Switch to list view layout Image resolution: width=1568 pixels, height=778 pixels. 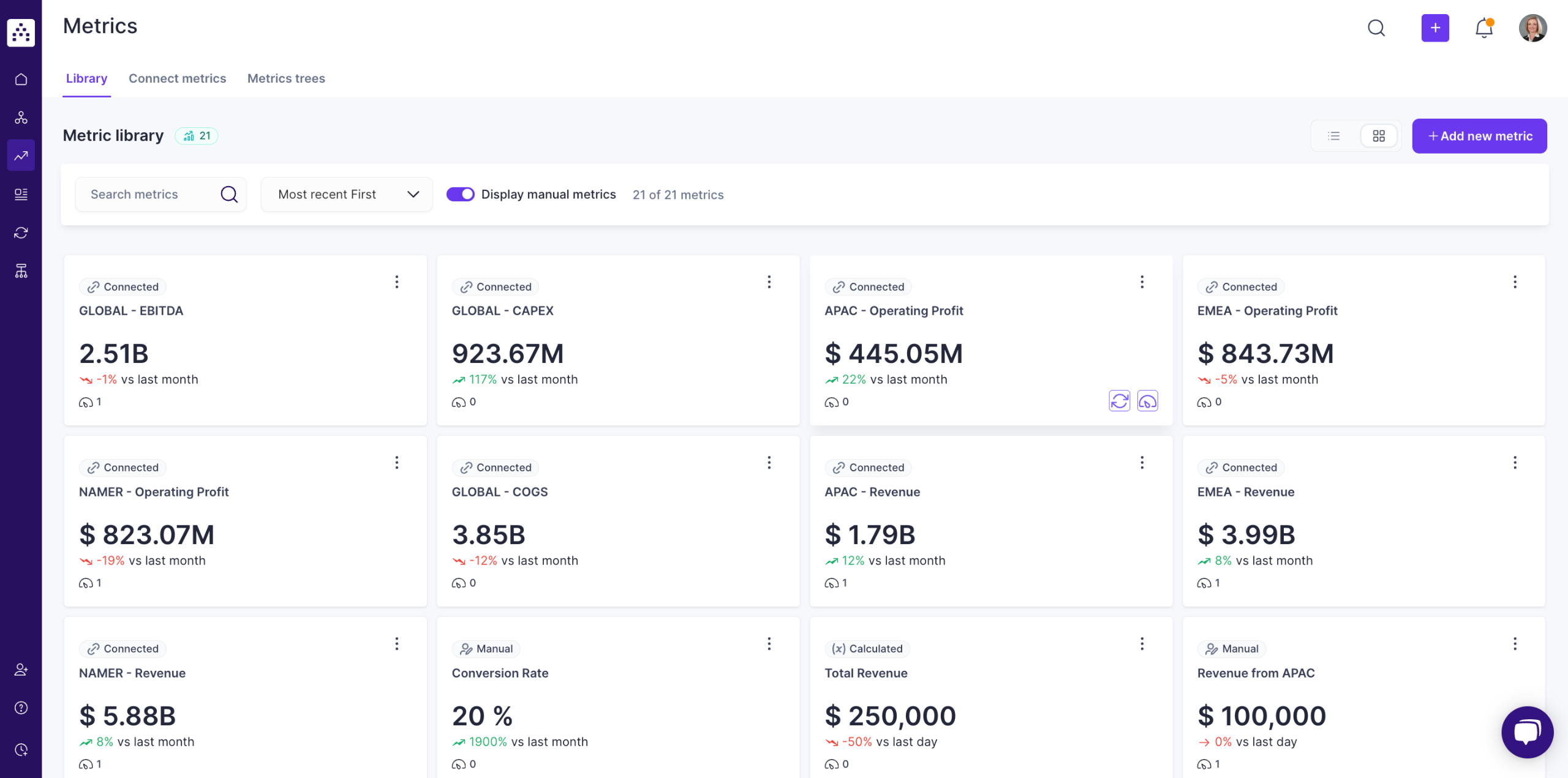pyautogui.click(x=1333, y=136)
